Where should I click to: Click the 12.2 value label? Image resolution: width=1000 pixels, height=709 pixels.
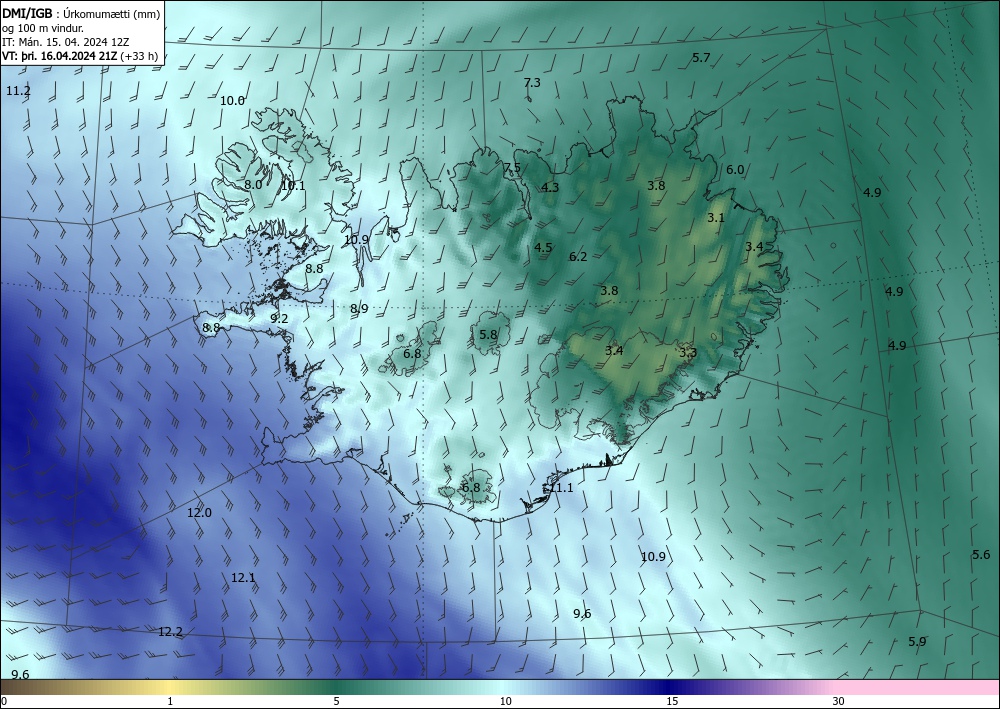click(x=170, y=632)
